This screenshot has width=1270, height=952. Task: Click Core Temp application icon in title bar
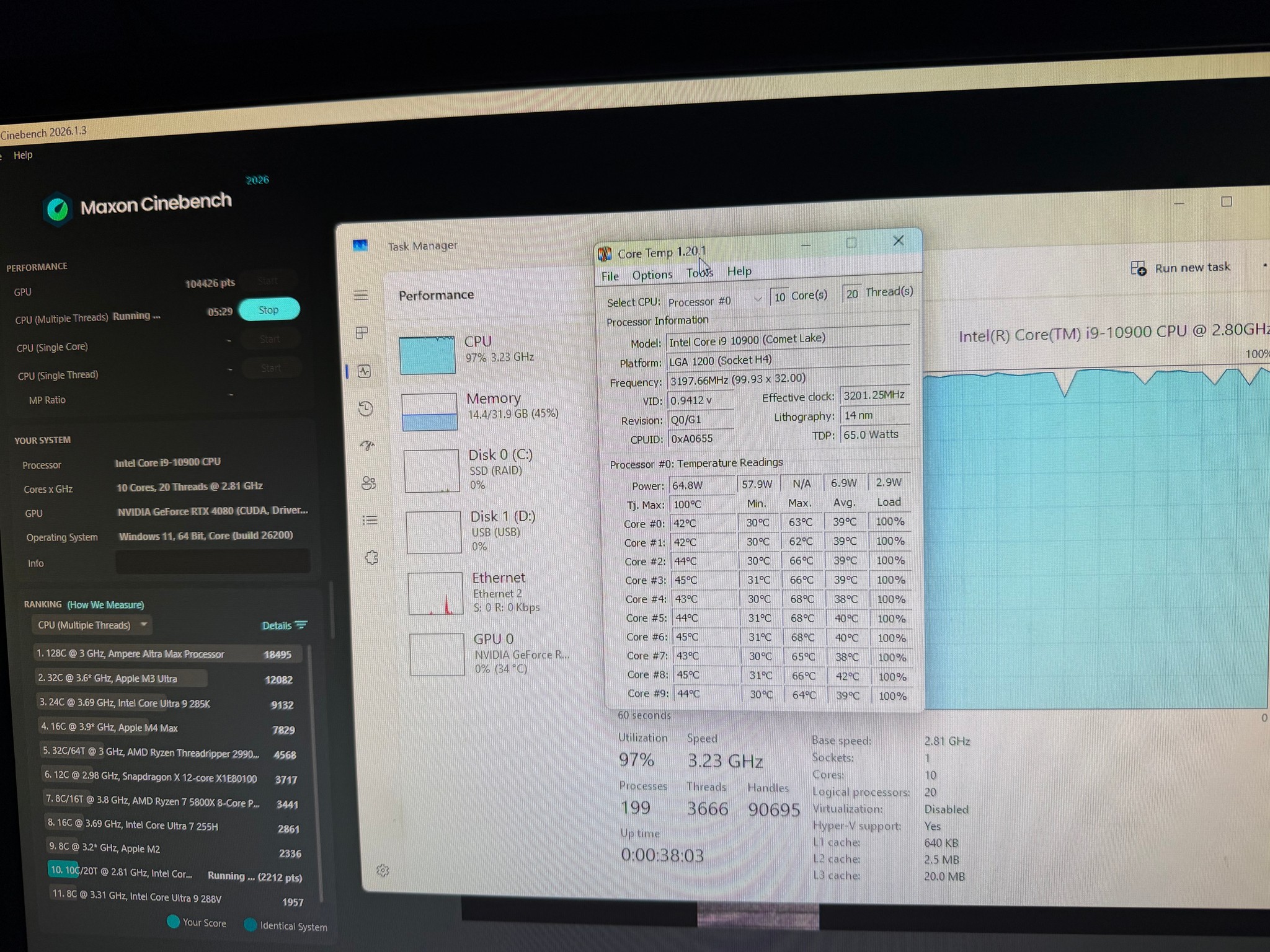[x=605, y=253]
